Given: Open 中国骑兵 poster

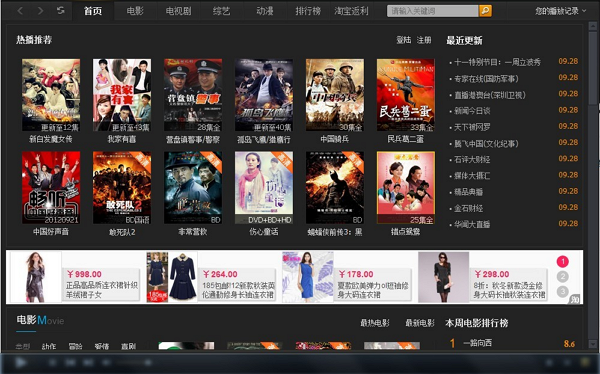Looking at the screenshot, I should (x=335, y=95).
